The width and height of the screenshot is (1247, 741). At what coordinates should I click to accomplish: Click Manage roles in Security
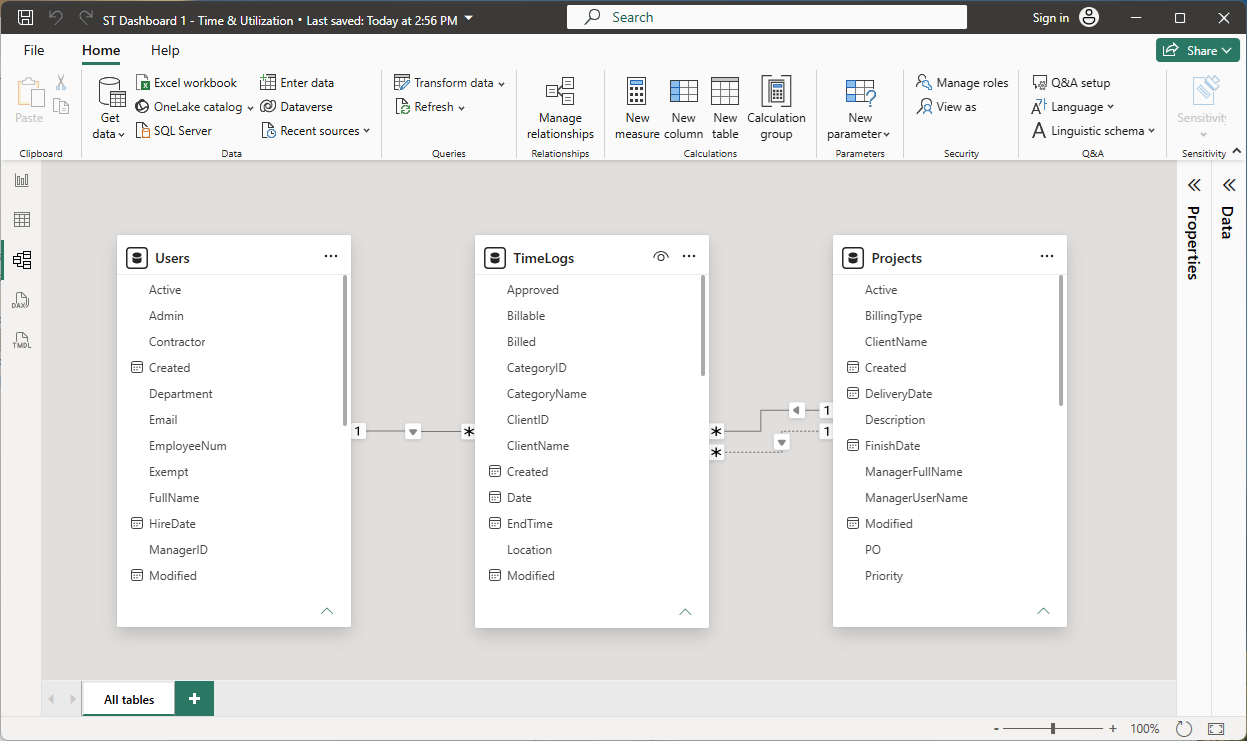[x=962, y=83]
